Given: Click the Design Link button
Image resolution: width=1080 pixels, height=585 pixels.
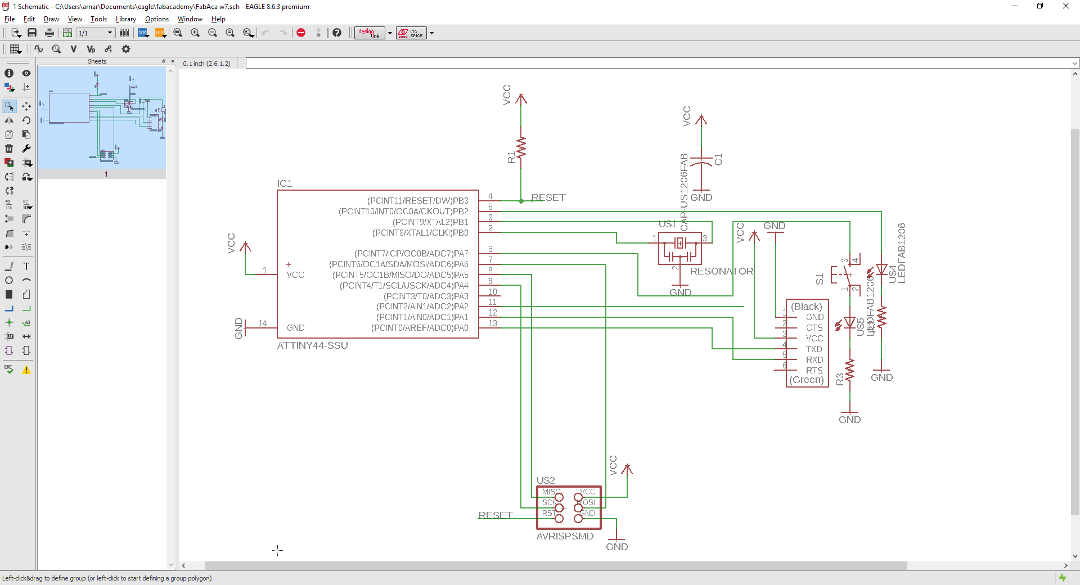Looking at the screenshot, I should [x=369, y=32].
